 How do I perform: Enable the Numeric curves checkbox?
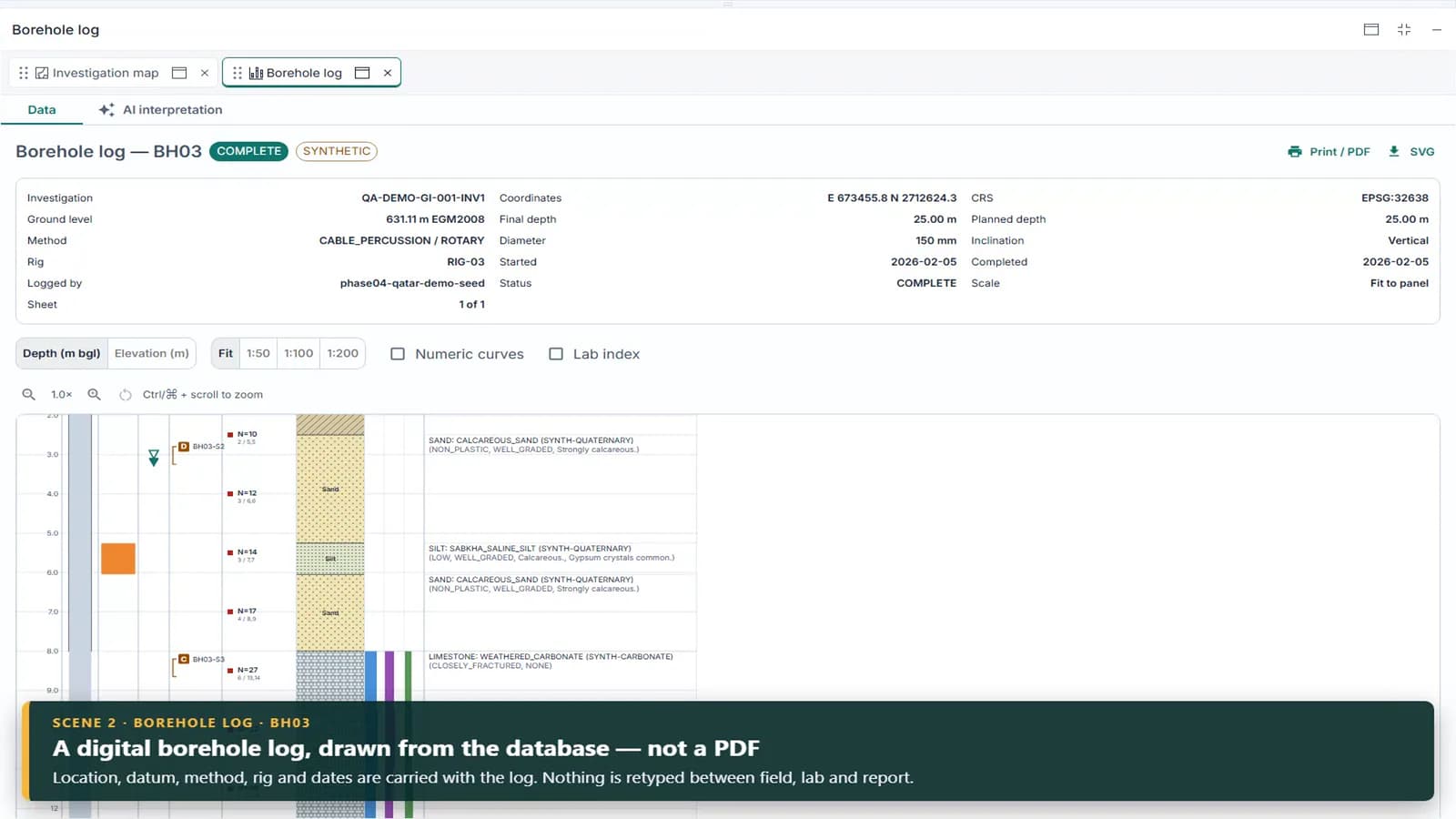tap(398, 354)
